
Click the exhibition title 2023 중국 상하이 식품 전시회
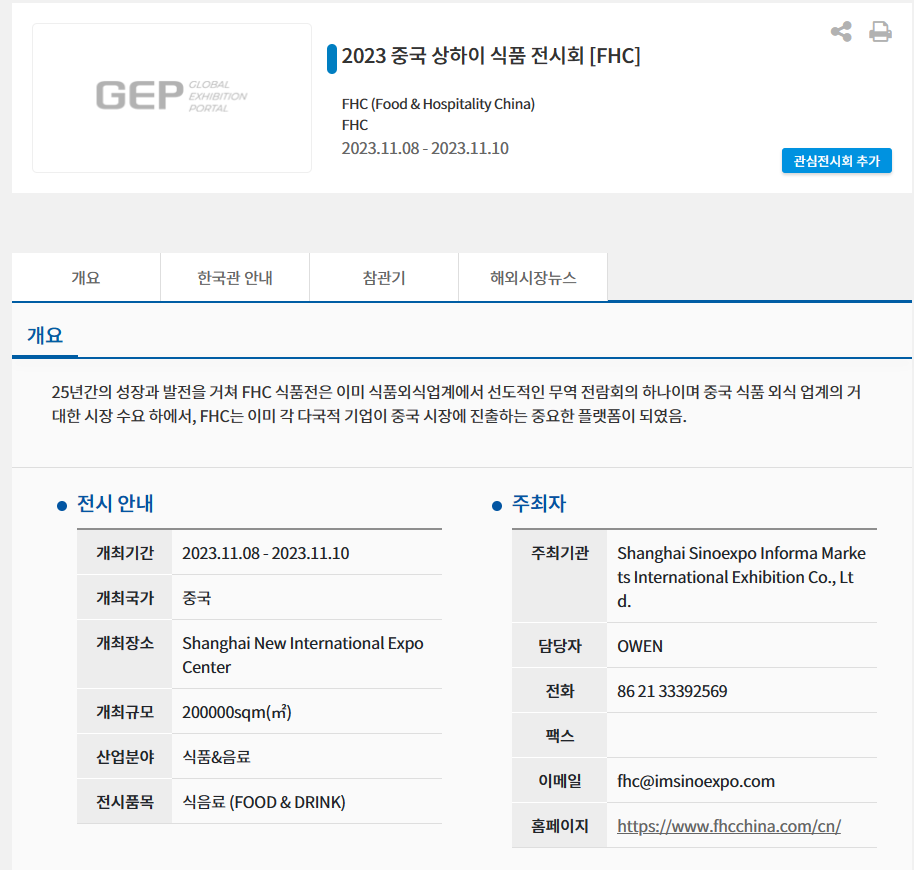(491, 56)
